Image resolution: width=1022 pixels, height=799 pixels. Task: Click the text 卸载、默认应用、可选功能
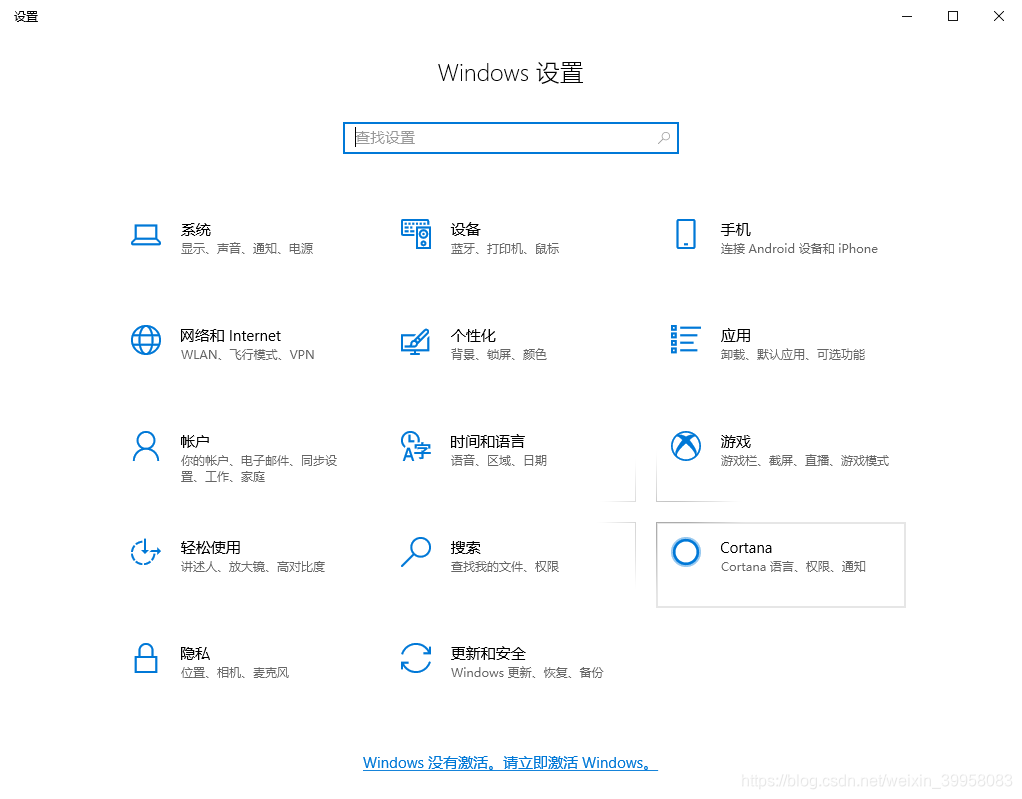793,355
